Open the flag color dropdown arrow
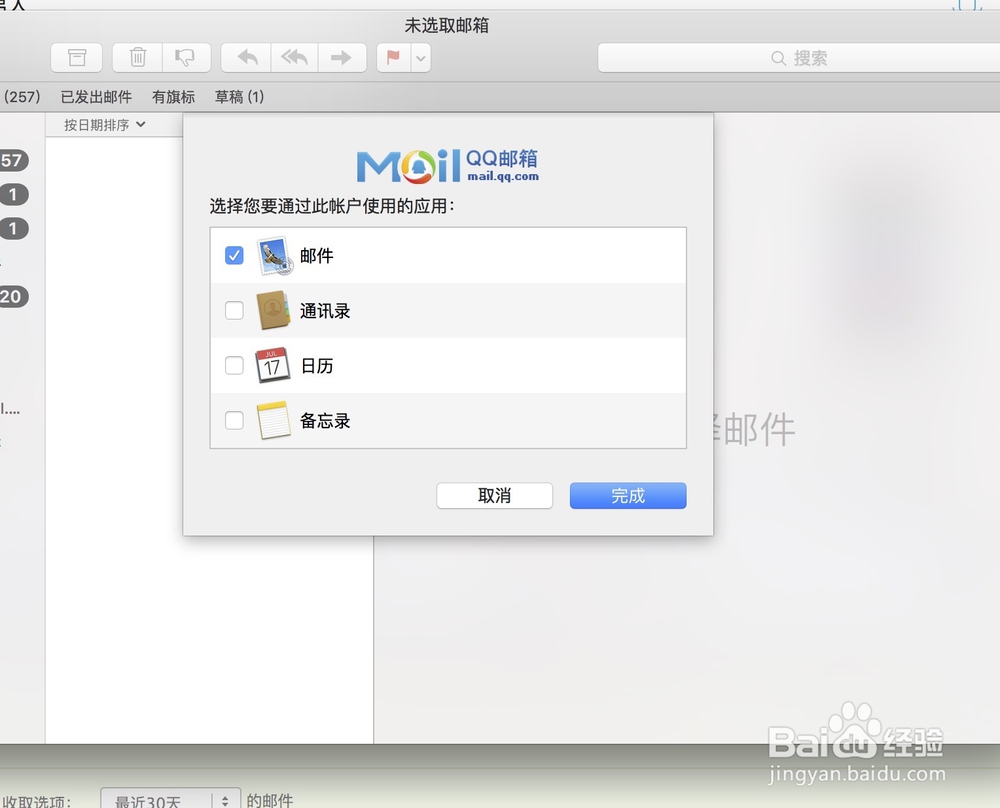 tap(421, 58)
